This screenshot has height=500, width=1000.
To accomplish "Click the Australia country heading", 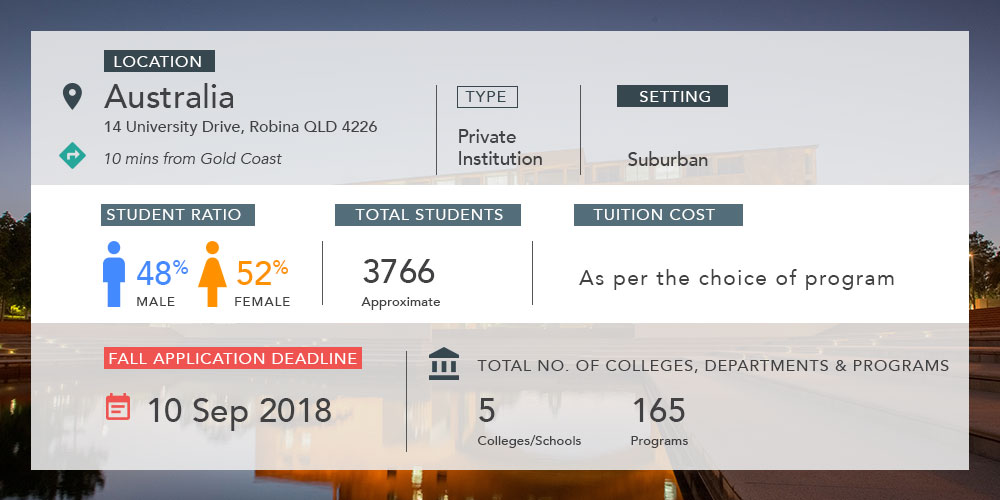I will (170, 97).
